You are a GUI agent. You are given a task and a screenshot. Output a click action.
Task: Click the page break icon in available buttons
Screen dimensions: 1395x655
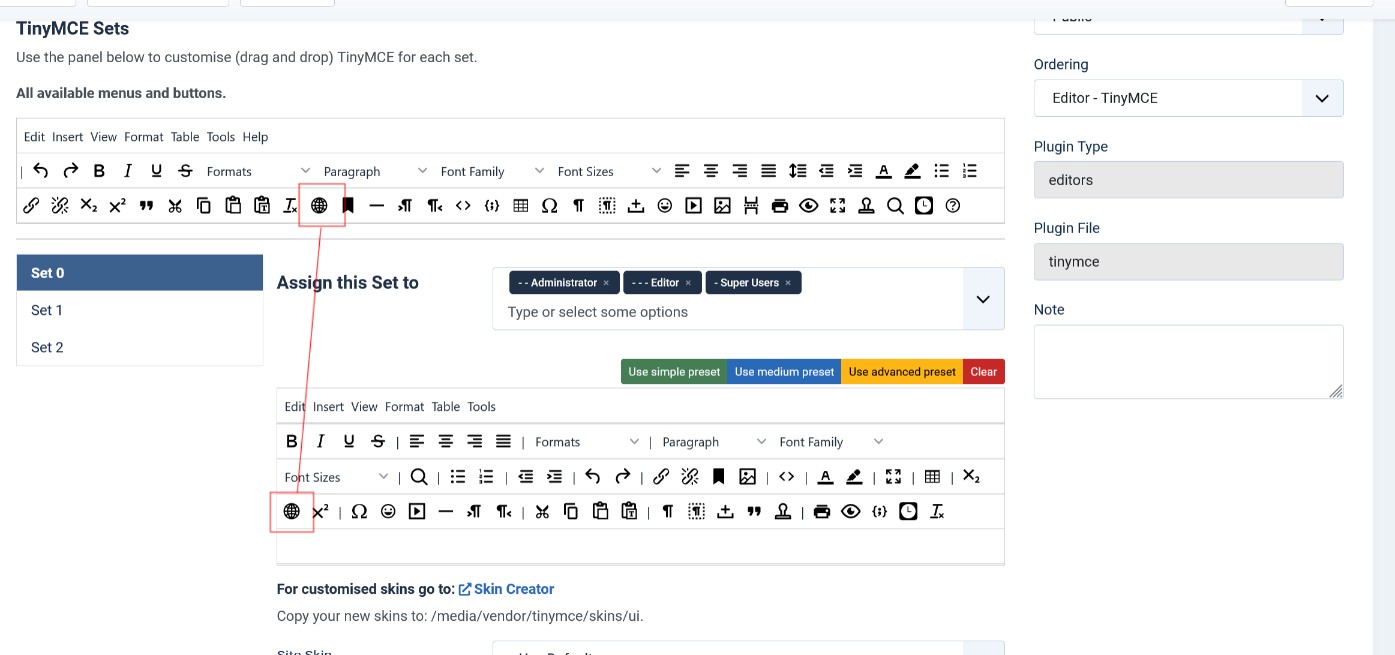(751, 206)
